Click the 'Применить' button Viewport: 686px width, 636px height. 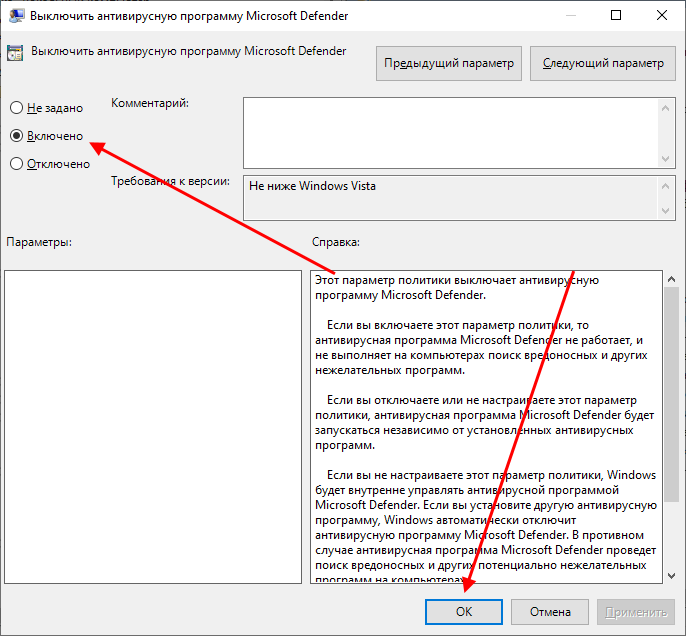pyautogui.click(x=636, y=612)
